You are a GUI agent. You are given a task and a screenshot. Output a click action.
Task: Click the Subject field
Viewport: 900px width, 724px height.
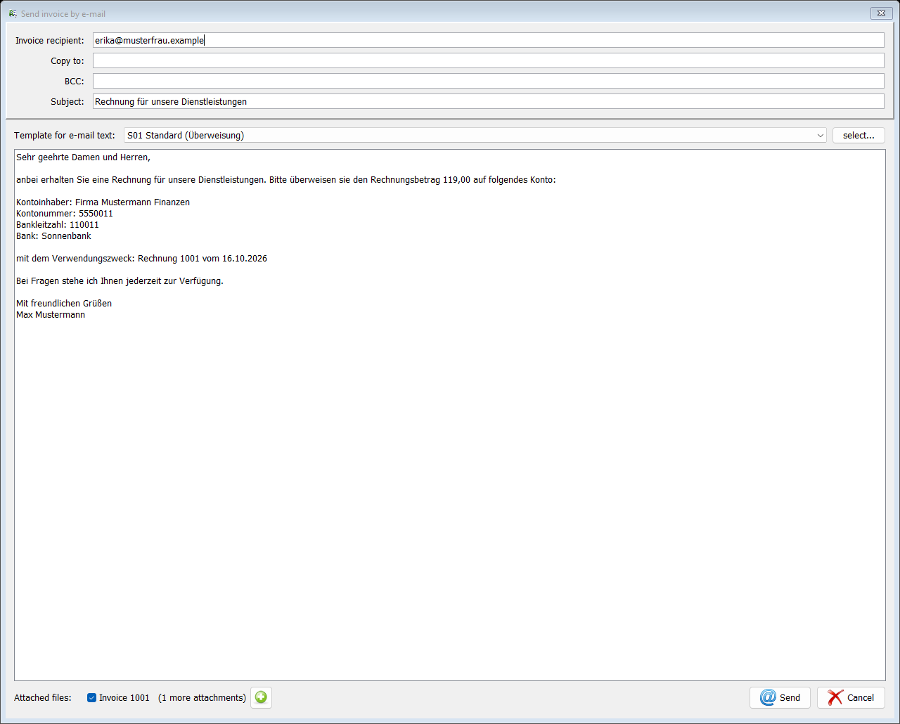click(x=488, y=102)
